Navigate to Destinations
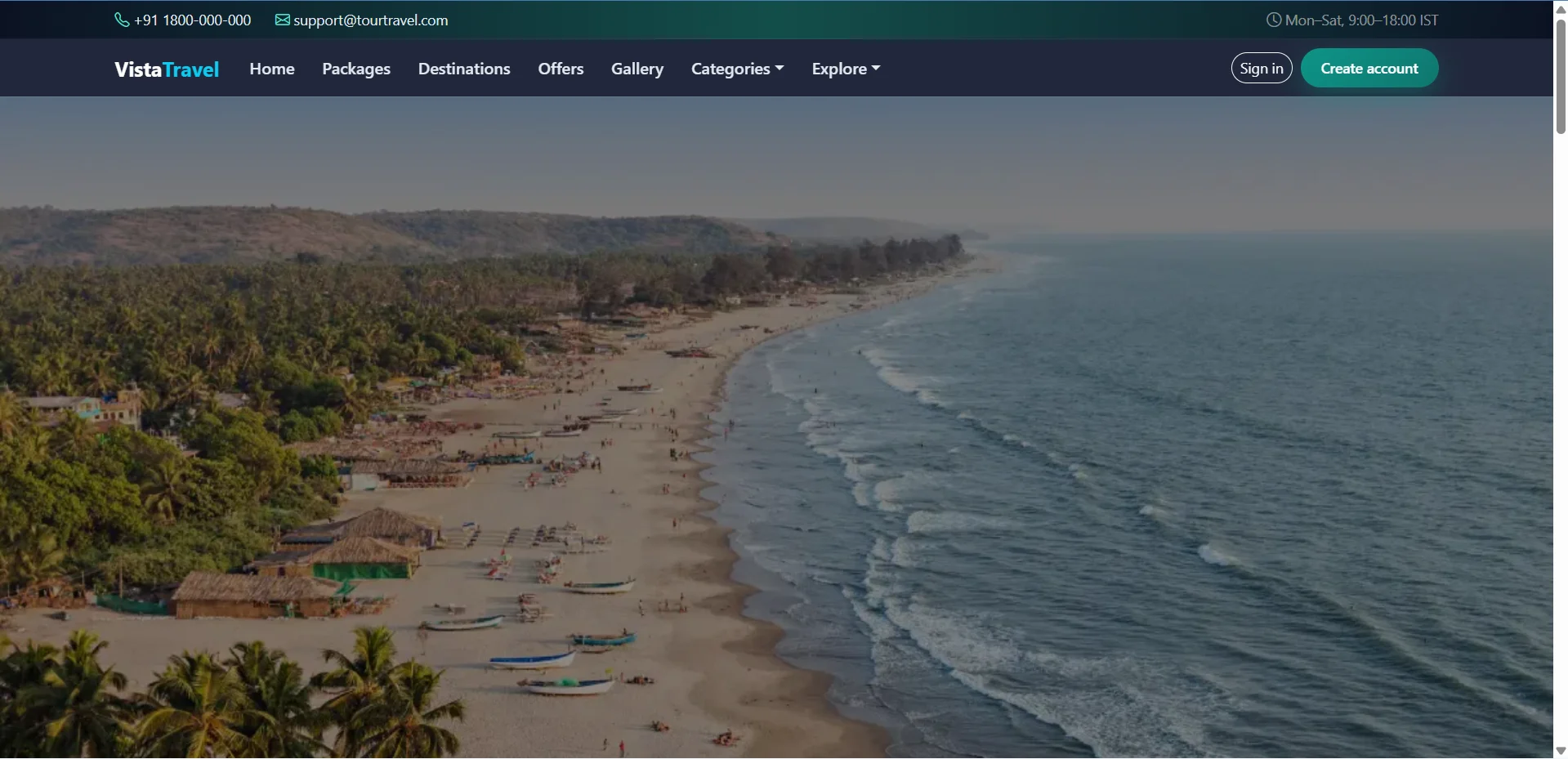Image resolution: width=1568 pixels, height=759 pixels. (x=464, y=69)
